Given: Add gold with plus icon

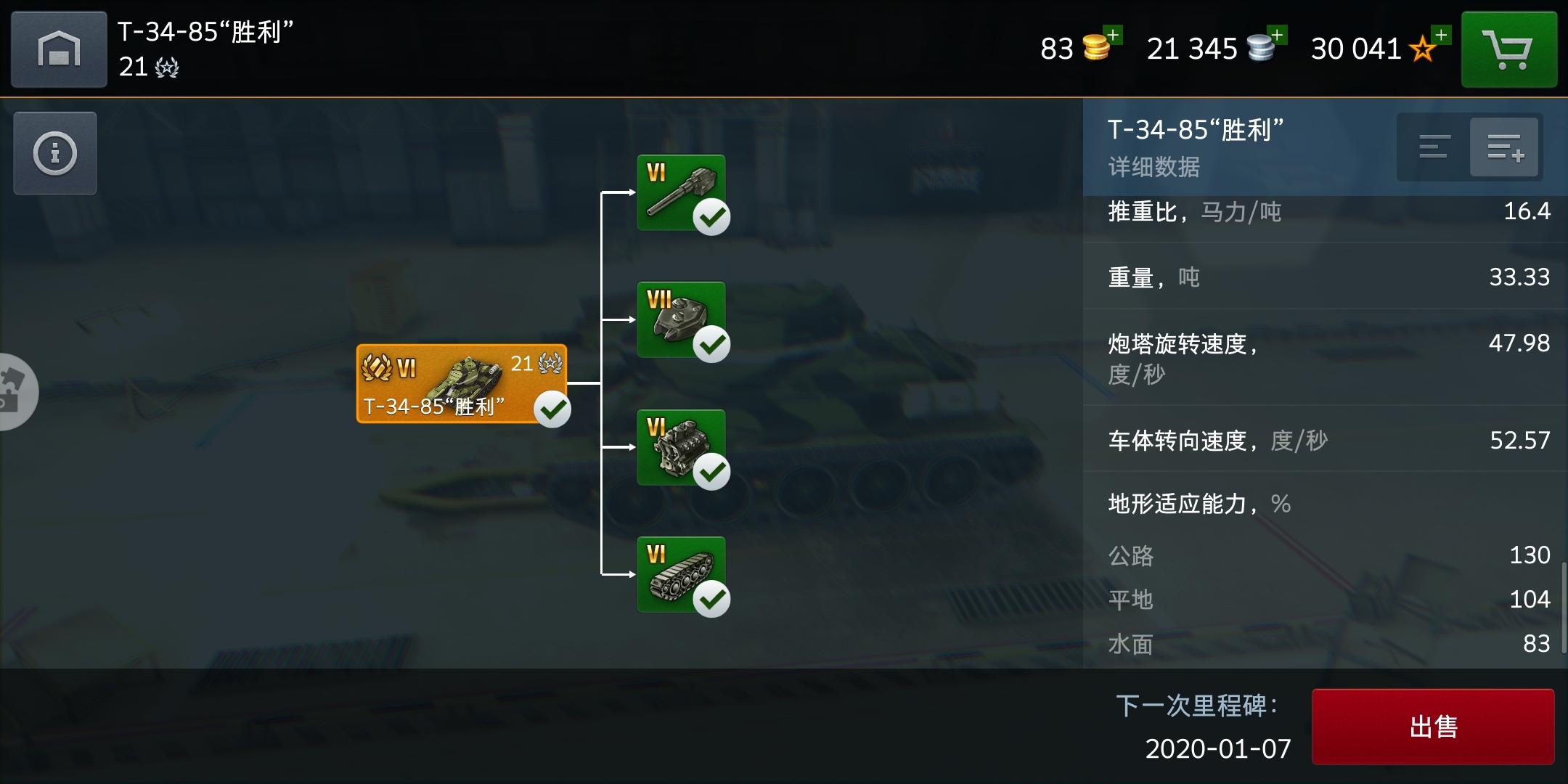Looking at the screenshot, I should coord(1112,35).
